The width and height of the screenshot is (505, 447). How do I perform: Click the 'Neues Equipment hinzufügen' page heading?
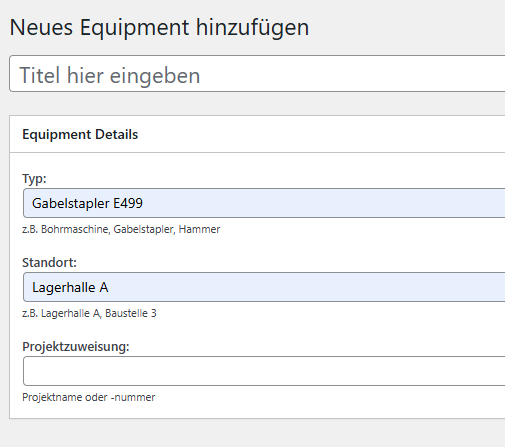pyautogui.click(x=159, y=27)
